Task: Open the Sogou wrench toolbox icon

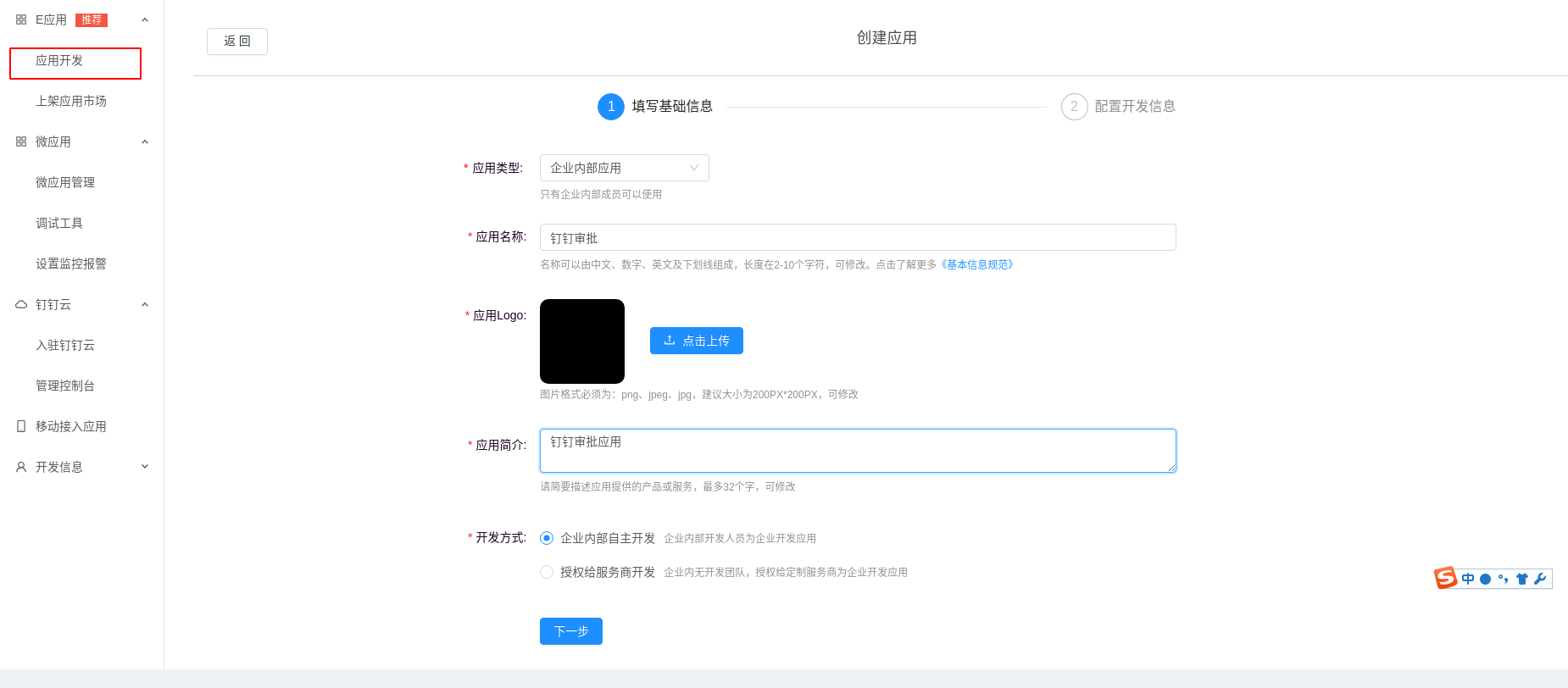Action: coord(1540,580)
